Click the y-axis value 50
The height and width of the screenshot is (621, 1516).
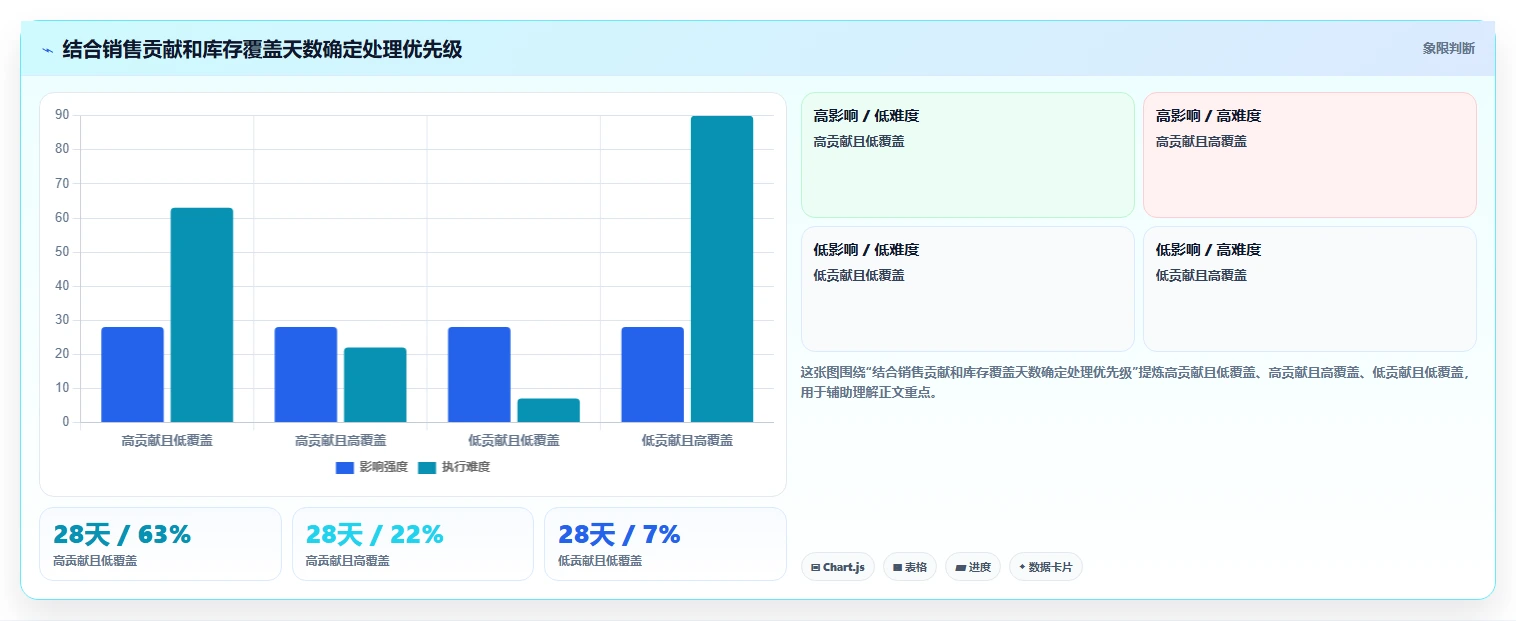pyautogui.click(x=62, y=252)
